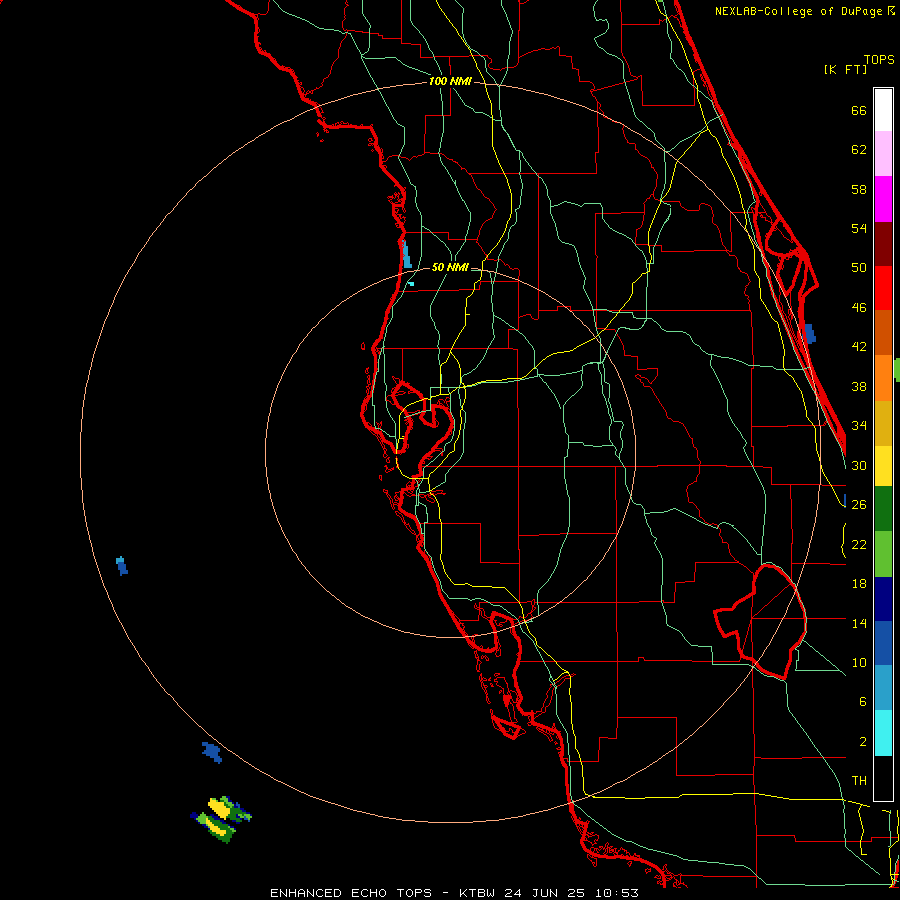
Task: Click the "38" scale label
Action: 859,386
